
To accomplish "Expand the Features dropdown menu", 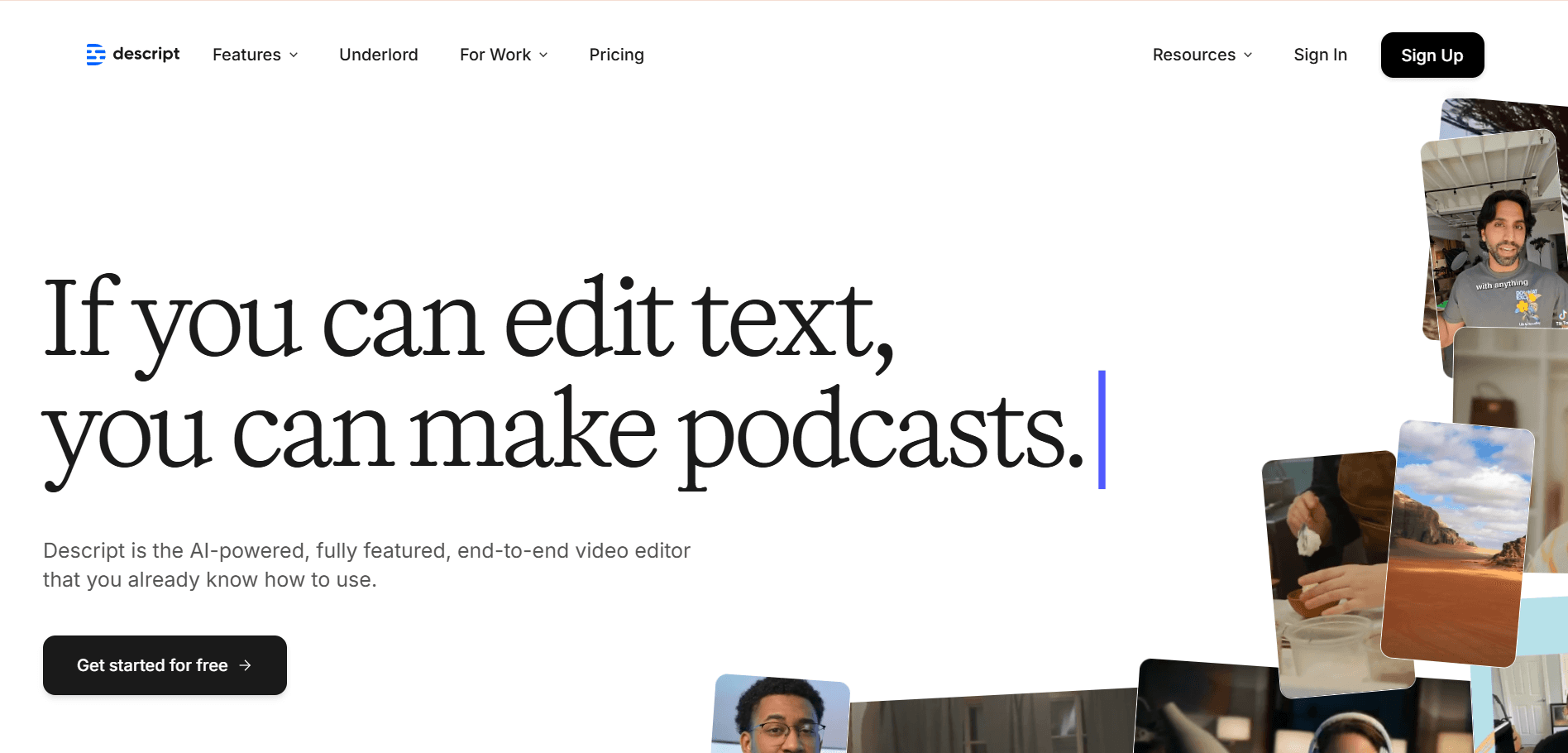I will coord(255,55).
